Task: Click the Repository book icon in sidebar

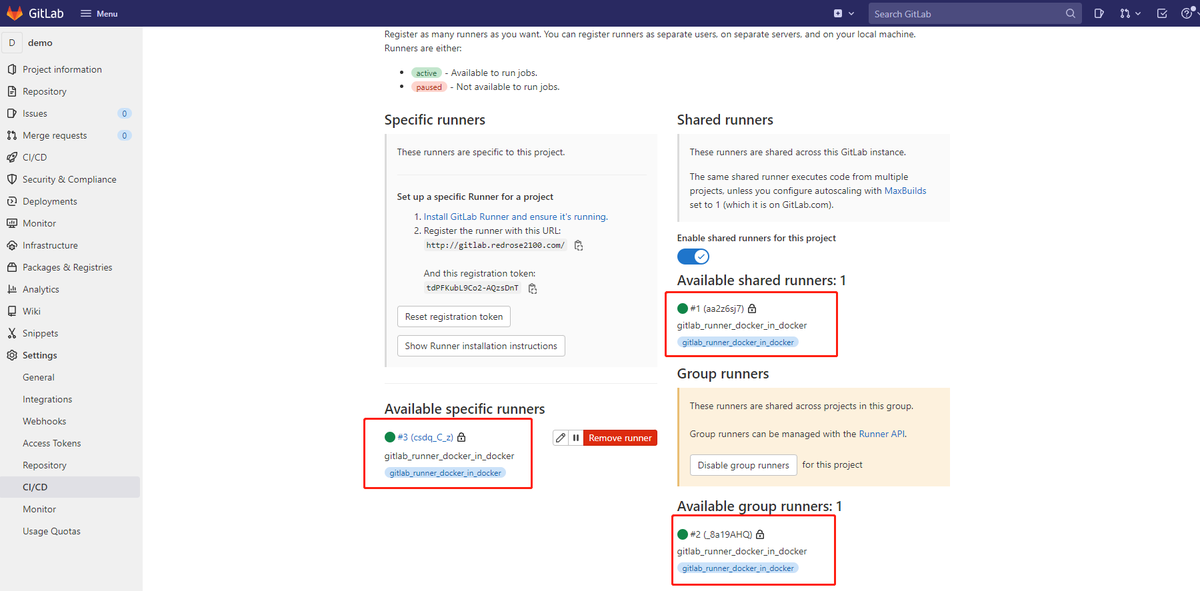Action: coord(12,91)
